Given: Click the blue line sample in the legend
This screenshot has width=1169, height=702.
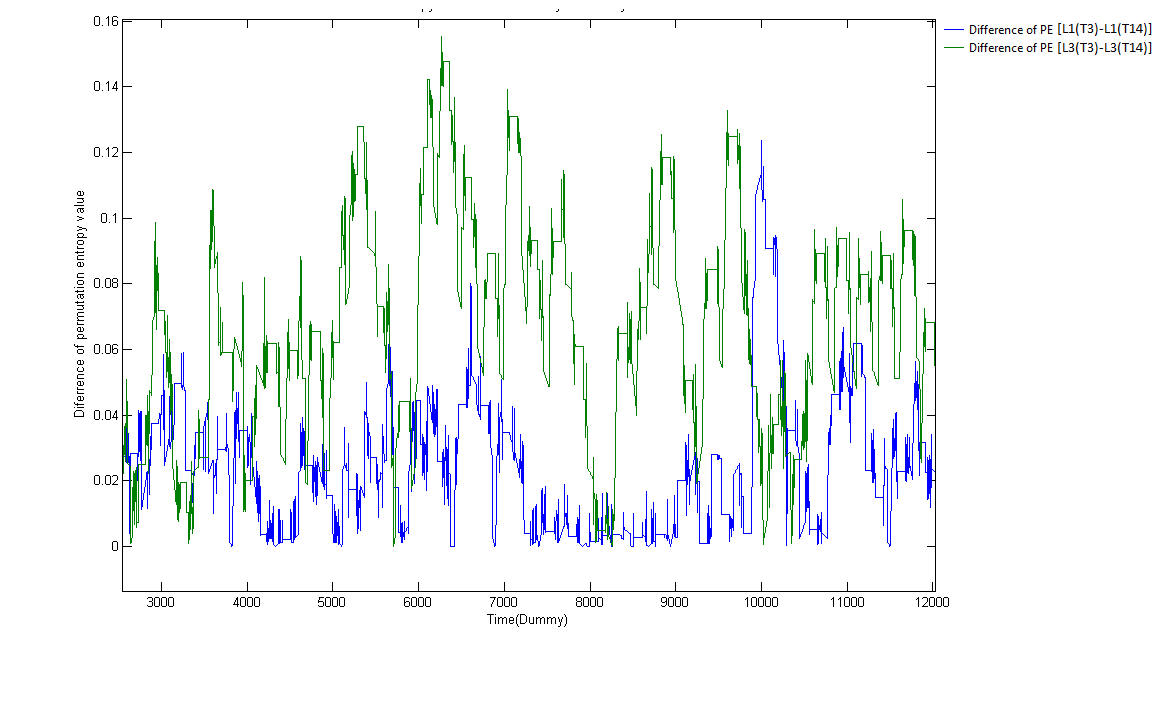Looking at the screenshot, I should (x=954, y=30).
